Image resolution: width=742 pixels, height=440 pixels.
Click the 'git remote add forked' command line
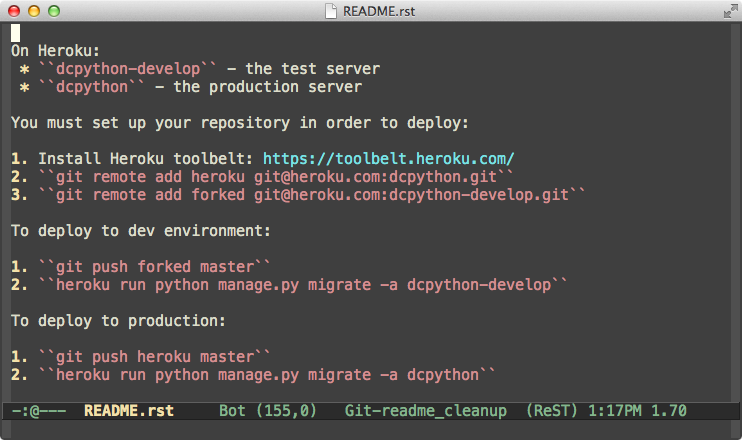point(312,195)
